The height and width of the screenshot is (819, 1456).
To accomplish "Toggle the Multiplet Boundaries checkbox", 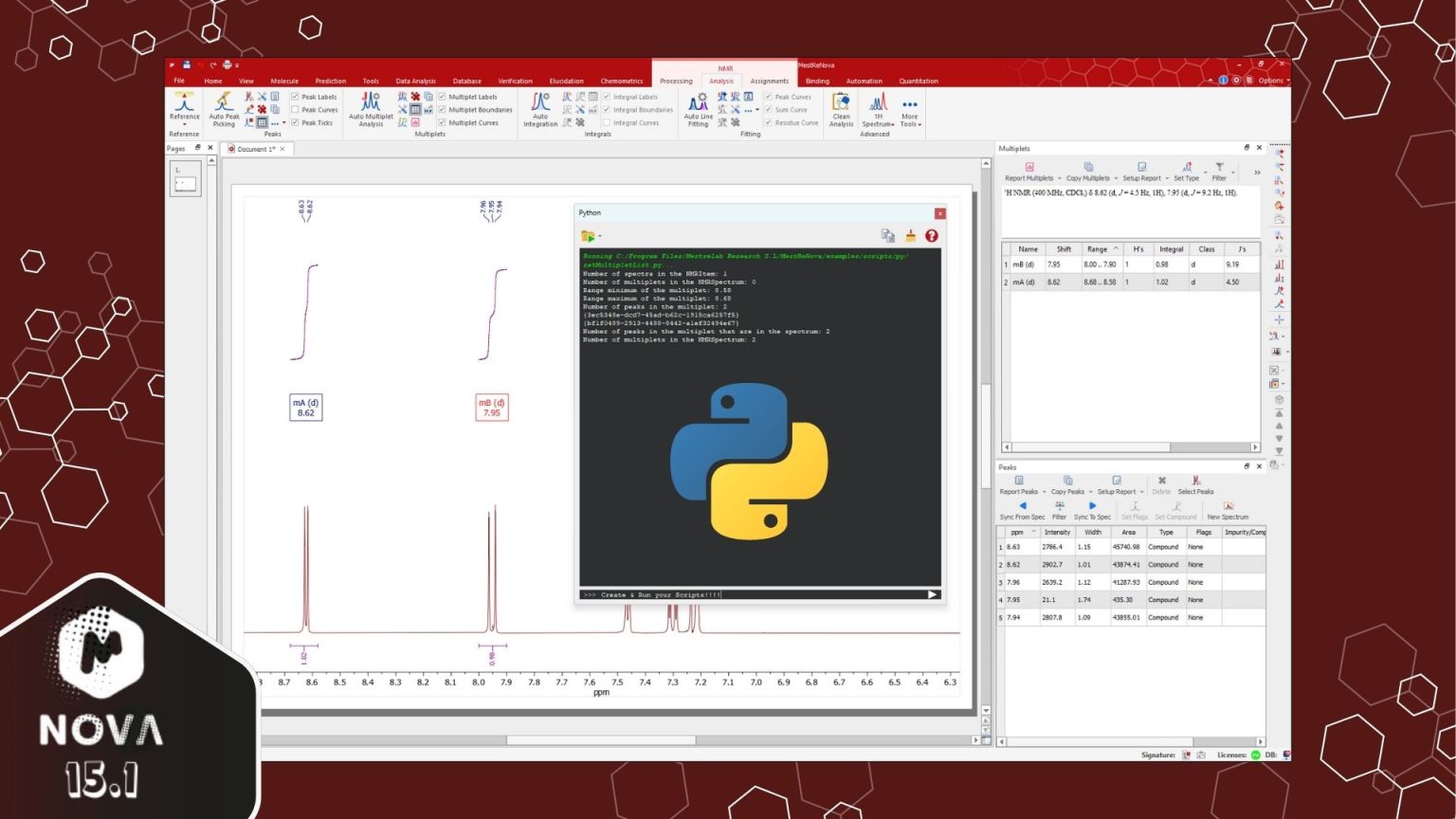I will click(x=442, y=110).
